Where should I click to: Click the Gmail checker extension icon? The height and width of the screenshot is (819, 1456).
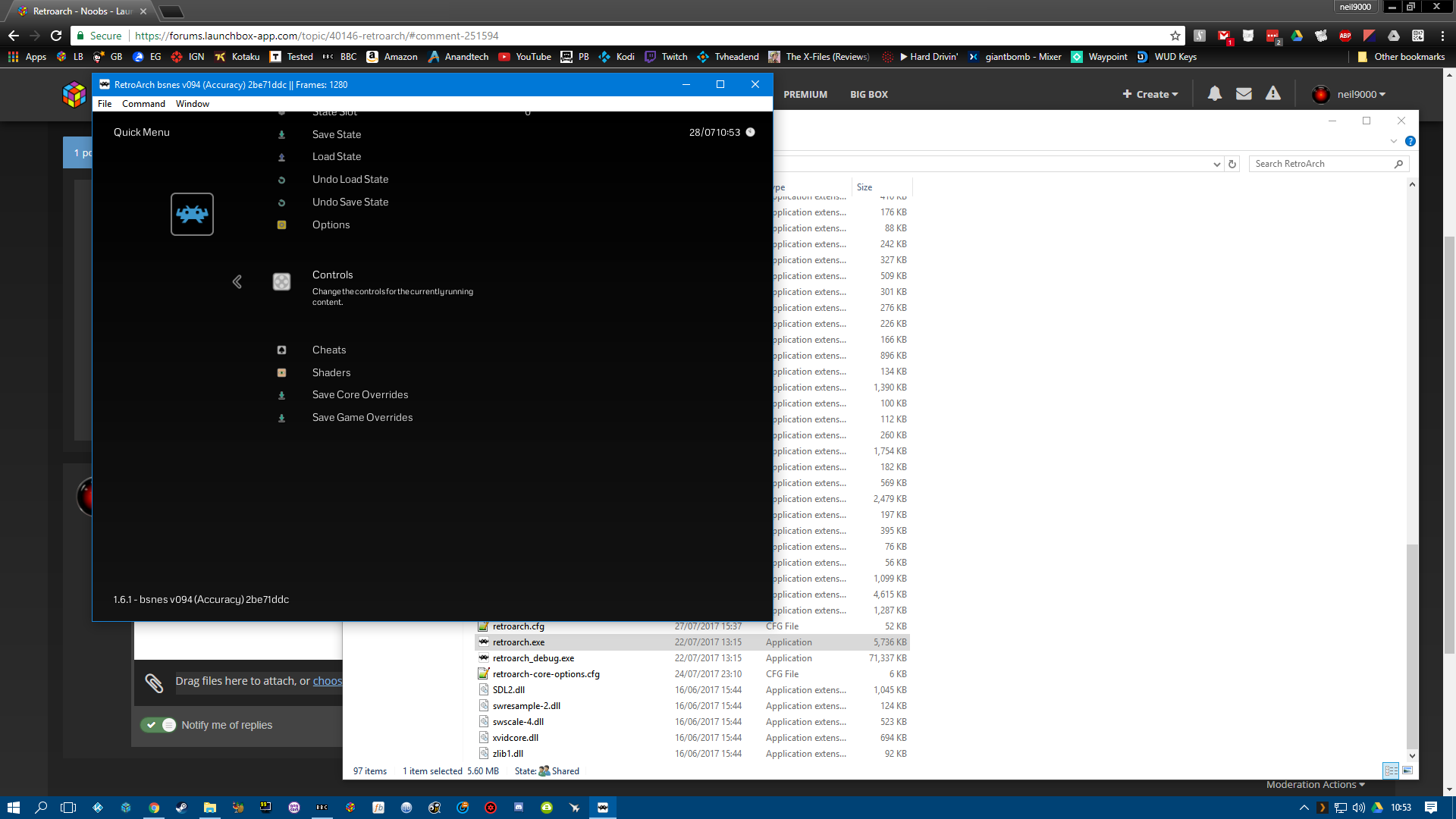[x=1224, y=36]
